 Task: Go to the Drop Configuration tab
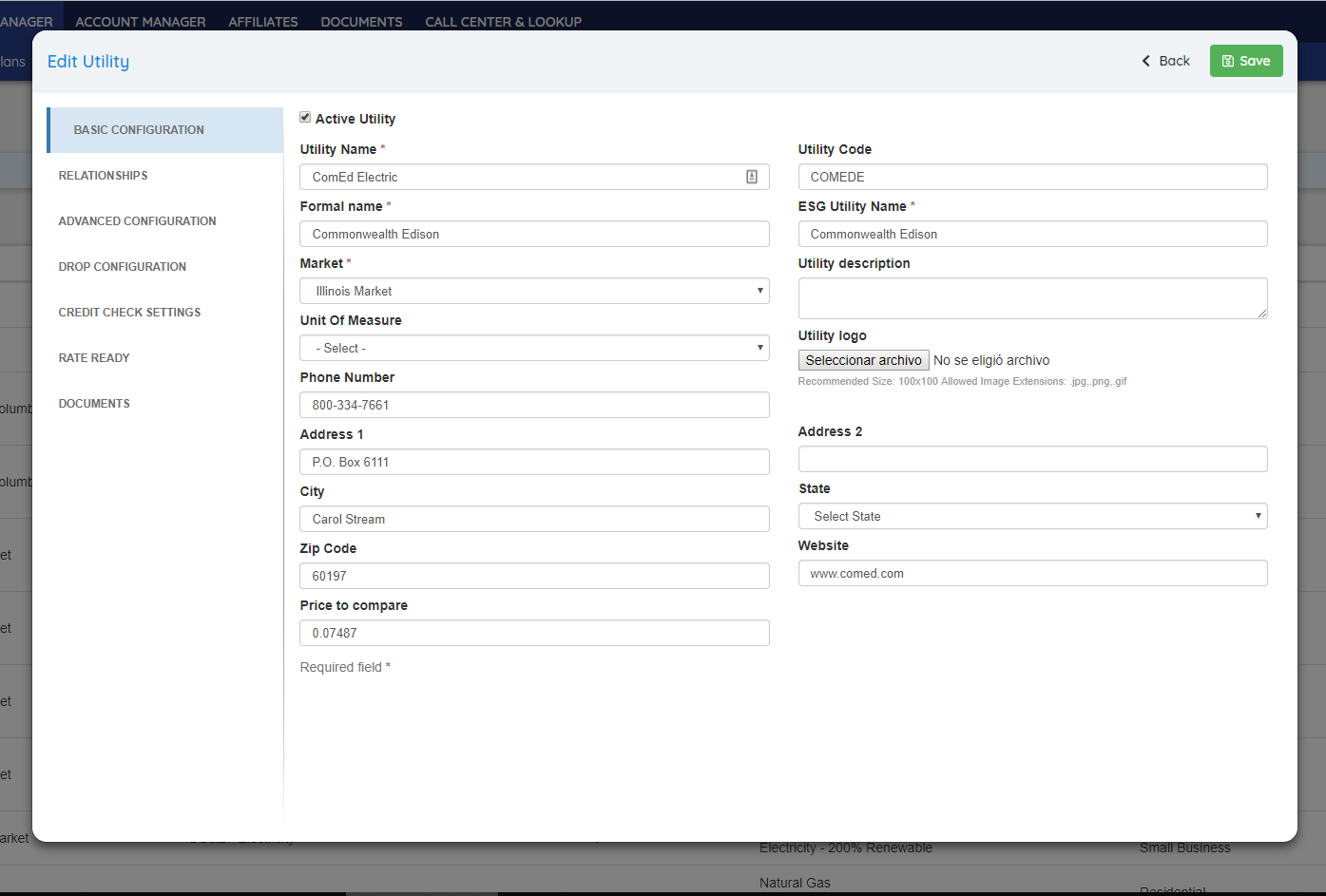coord(165,267)
